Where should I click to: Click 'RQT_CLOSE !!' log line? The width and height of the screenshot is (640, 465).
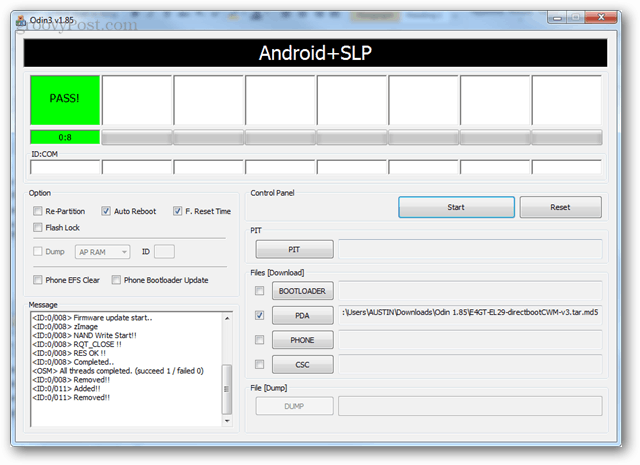[x=77, y=344]
